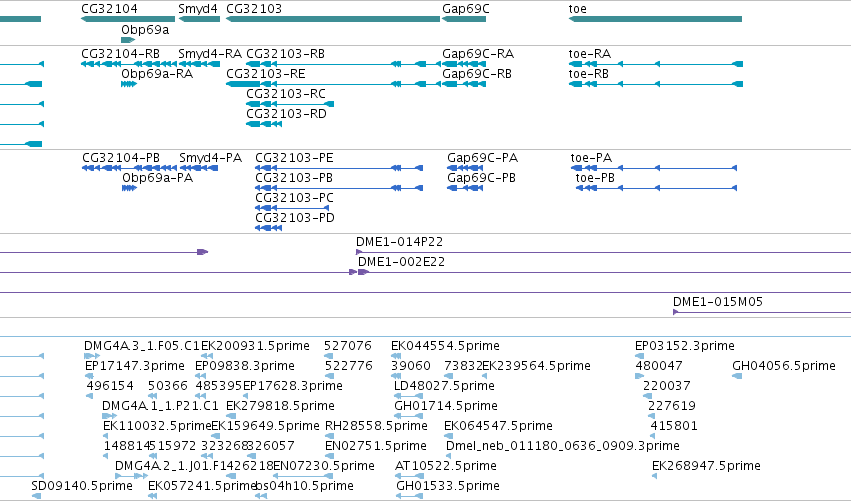Image resolution: width=851 pixels, height=501 pixels.
Task: Click EST Dmel_neb_011180_0636_0909.3prime
Action: click(563, 447)
